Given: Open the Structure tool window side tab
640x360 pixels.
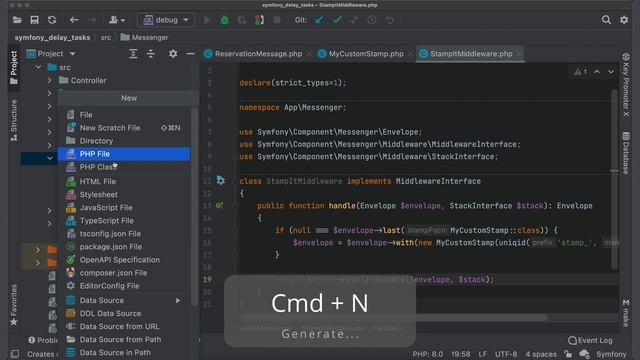Looking at the screenshot, I should pos(14,120).
